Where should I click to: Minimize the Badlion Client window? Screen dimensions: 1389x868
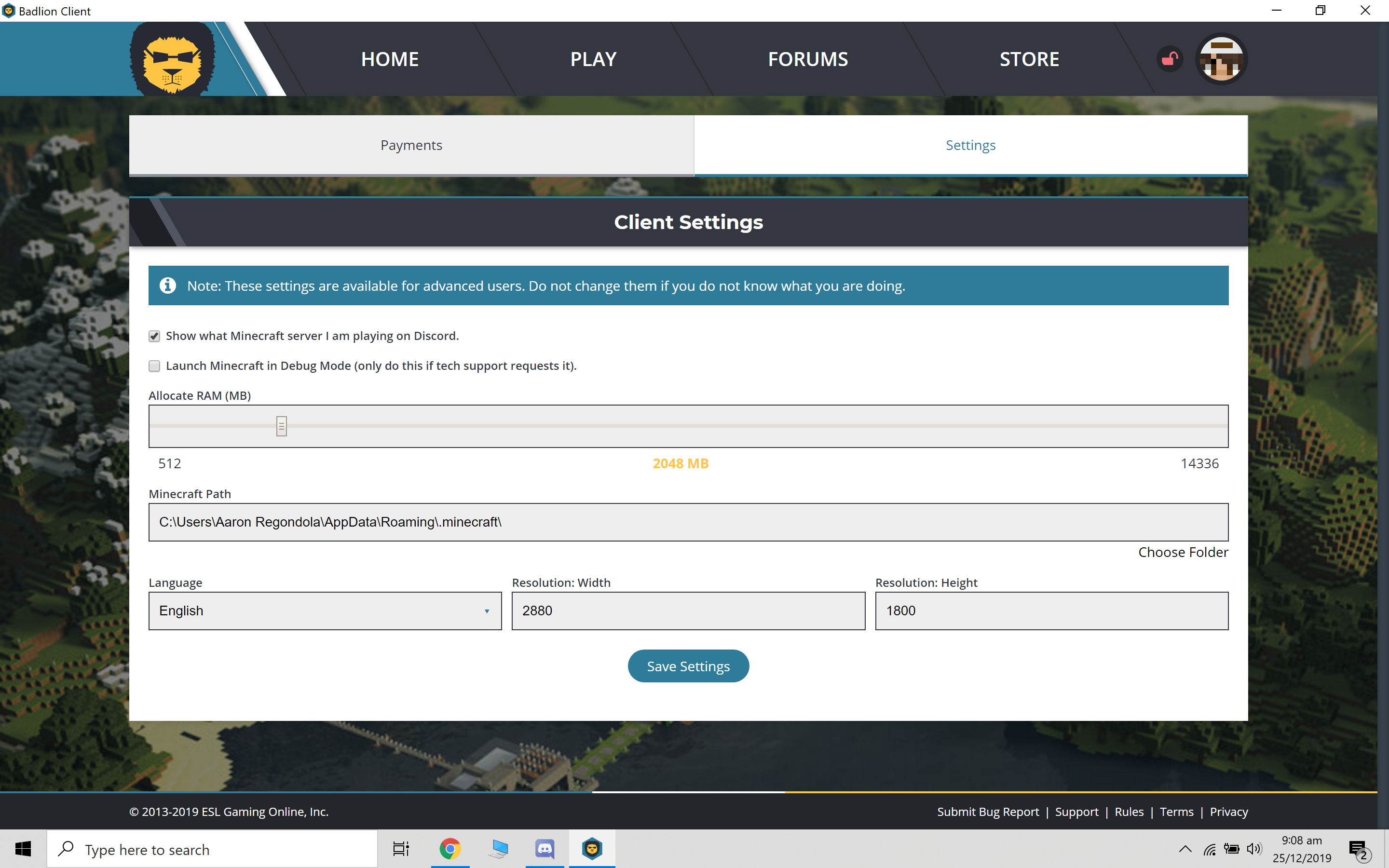(1276, 11)
